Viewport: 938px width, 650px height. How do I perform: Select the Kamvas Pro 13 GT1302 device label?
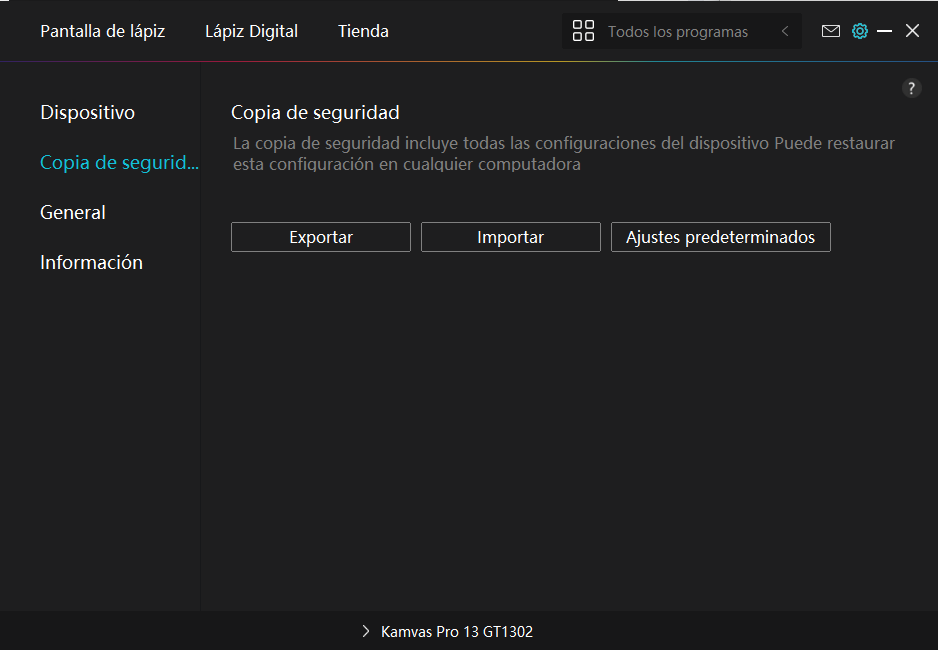click(x=457, y=632)
